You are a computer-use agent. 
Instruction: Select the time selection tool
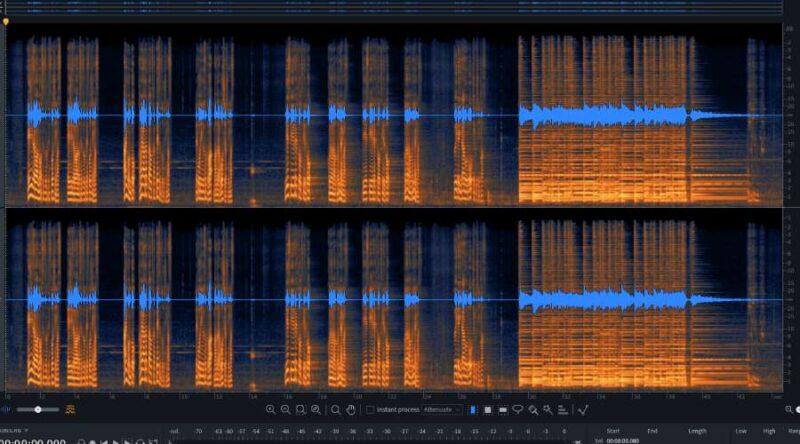[x=472, y=410]
